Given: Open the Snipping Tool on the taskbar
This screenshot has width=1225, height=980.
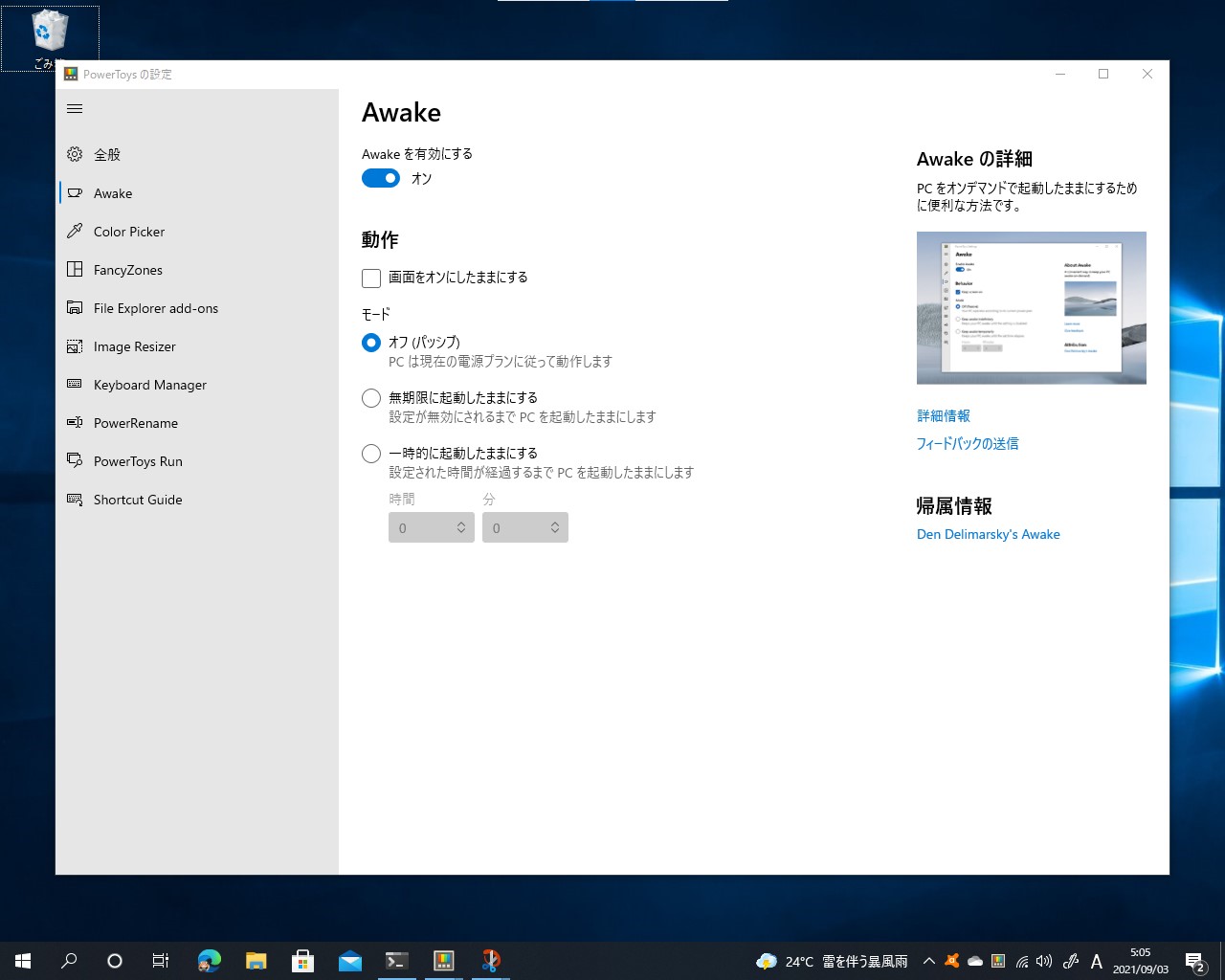Looking at the screenshot, I should [490, 961].
